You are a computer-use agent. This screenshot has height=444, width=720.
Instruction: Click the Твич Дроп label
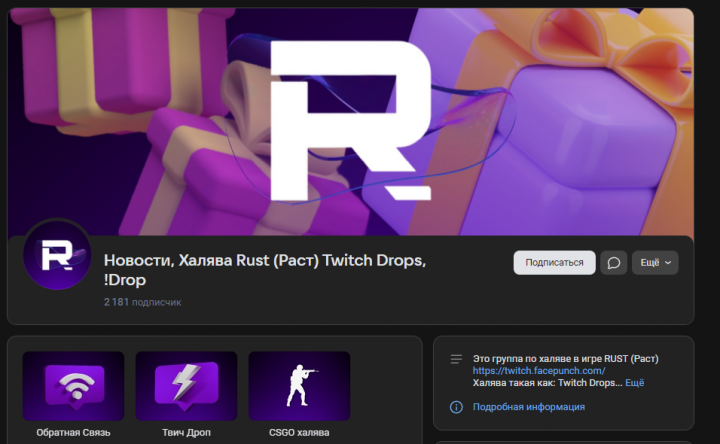click(186, 433)
